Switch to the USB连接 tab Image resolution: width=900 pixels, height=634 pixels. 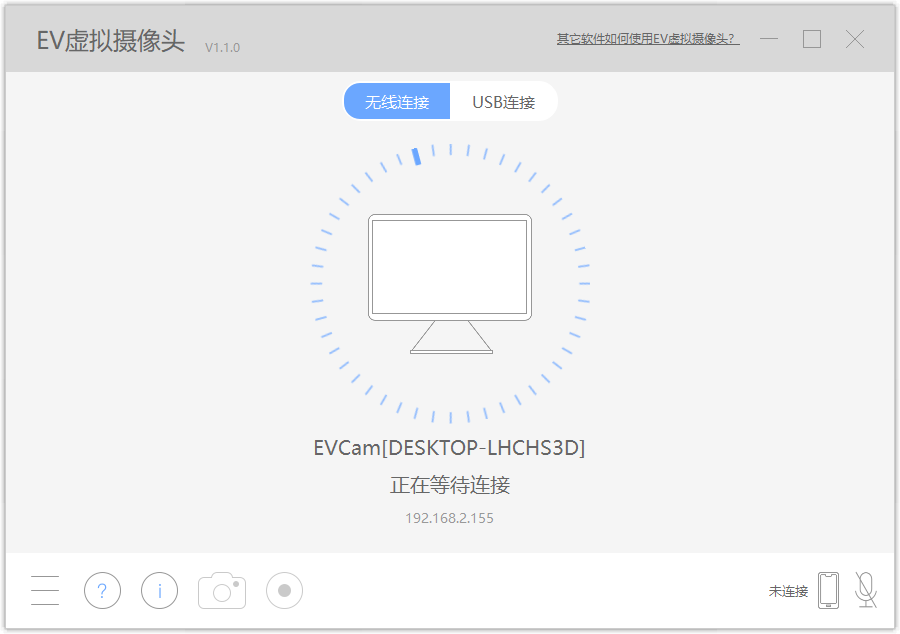(x=504, y=101)
